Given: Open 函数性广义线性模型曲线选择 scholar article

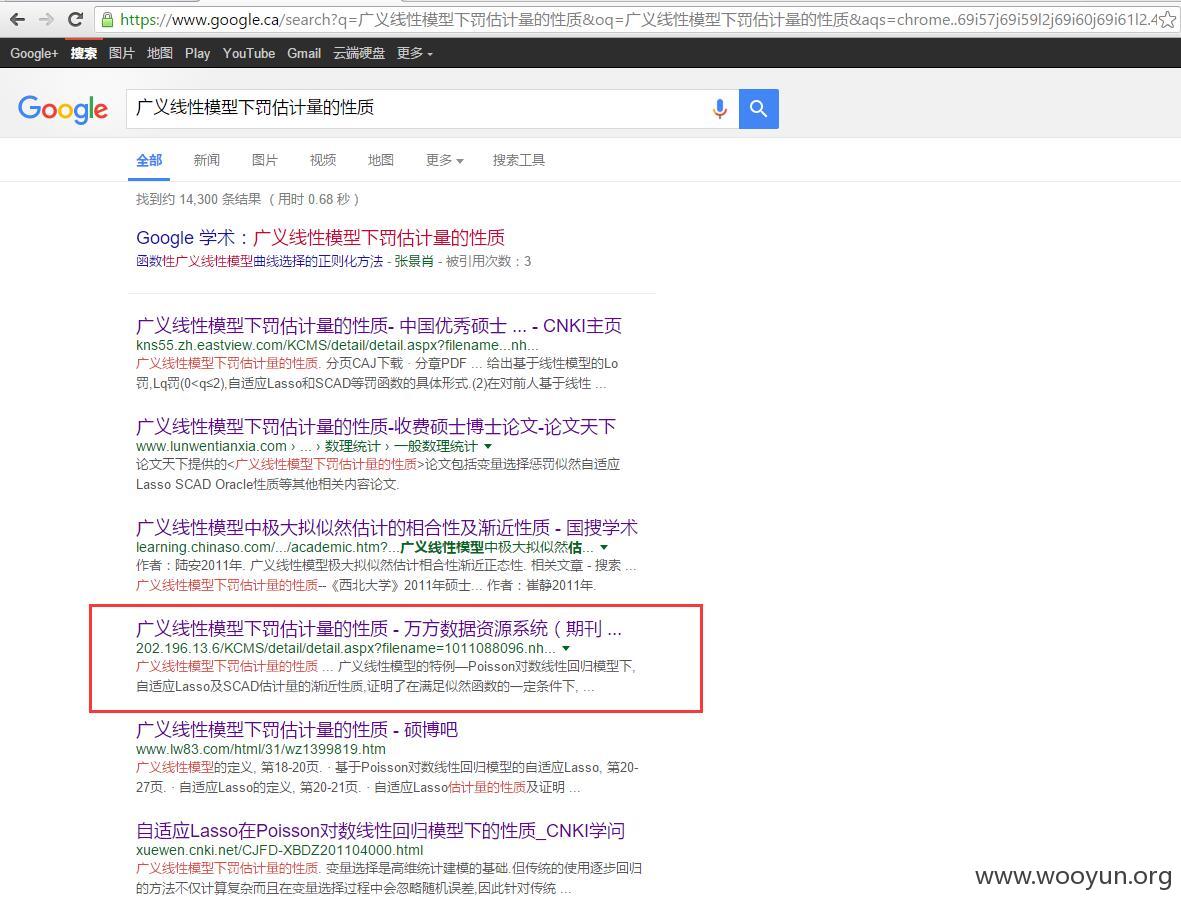Looking at the screenshot, I should 259,261.
